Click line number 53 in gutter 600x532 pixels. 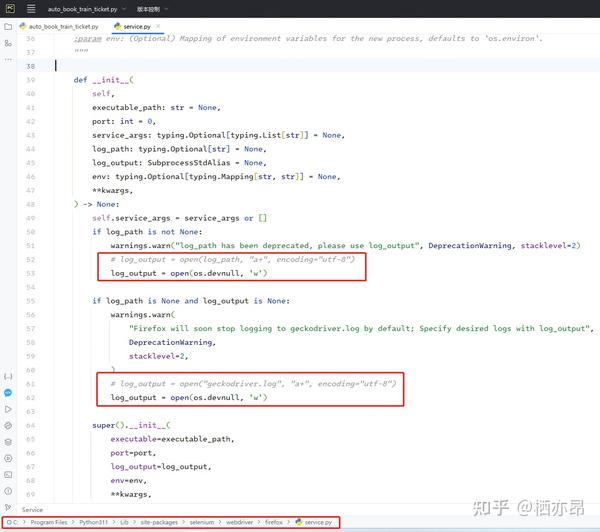point(31,273)
